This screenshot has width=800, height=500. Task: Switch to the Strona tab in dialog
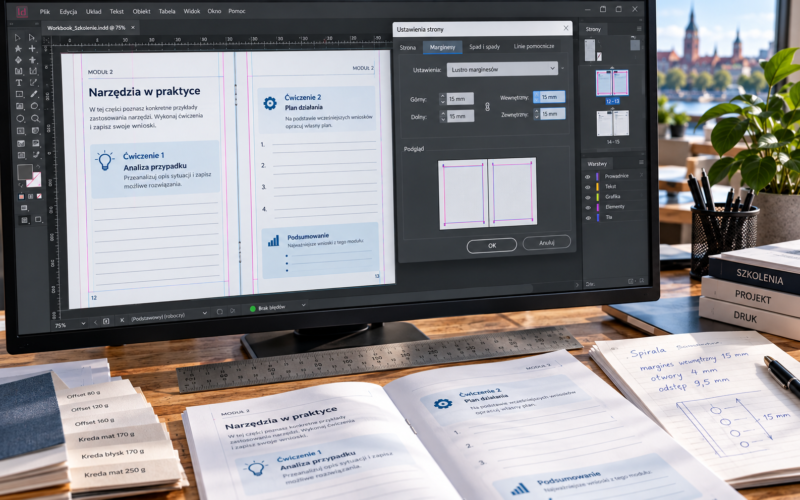pos(408,47)
